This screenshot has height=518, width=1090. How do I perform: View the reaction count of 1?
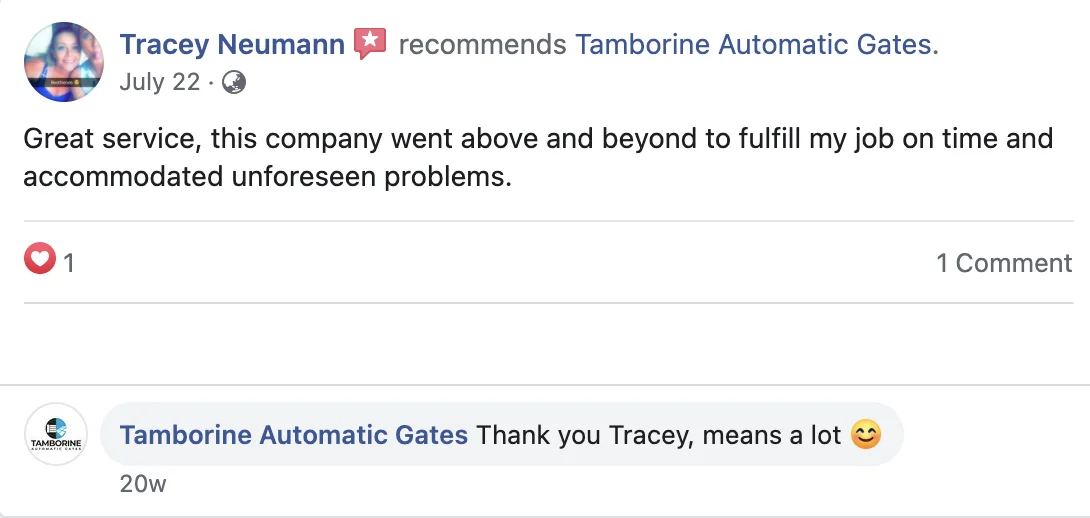pos(69,263)
